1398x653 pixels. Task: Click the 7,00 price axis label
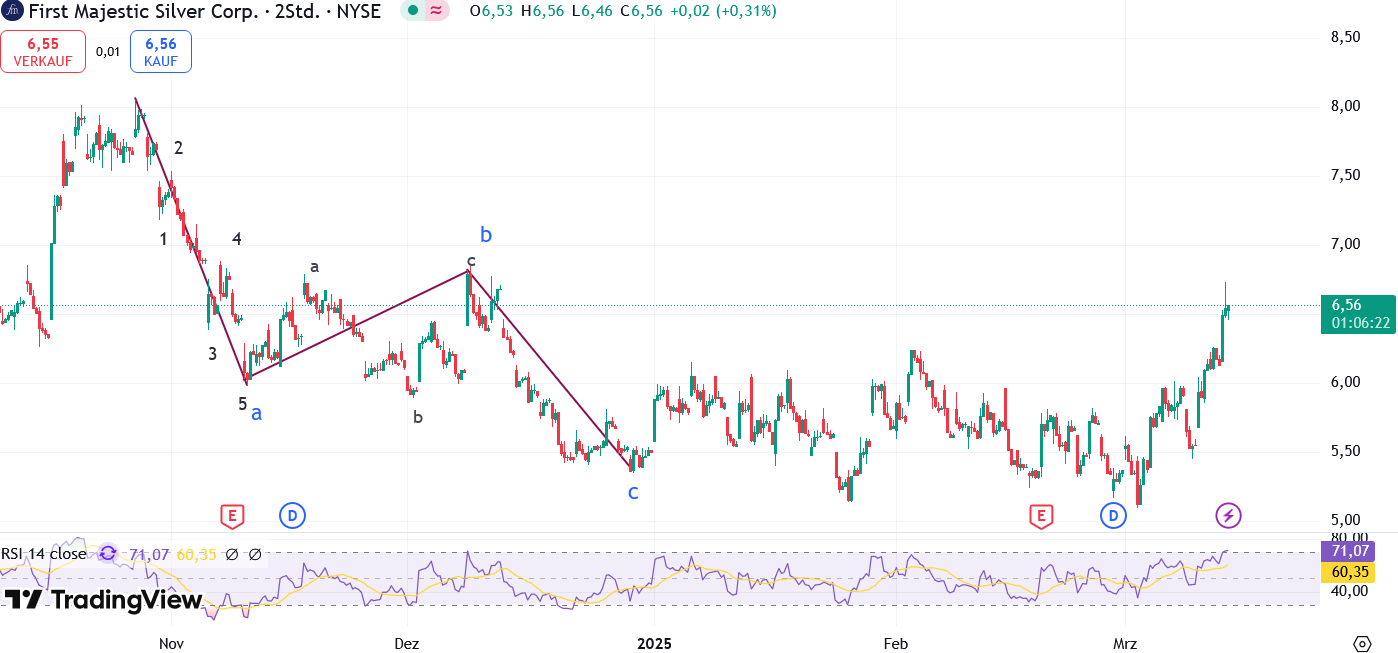tap(1345, 244)
